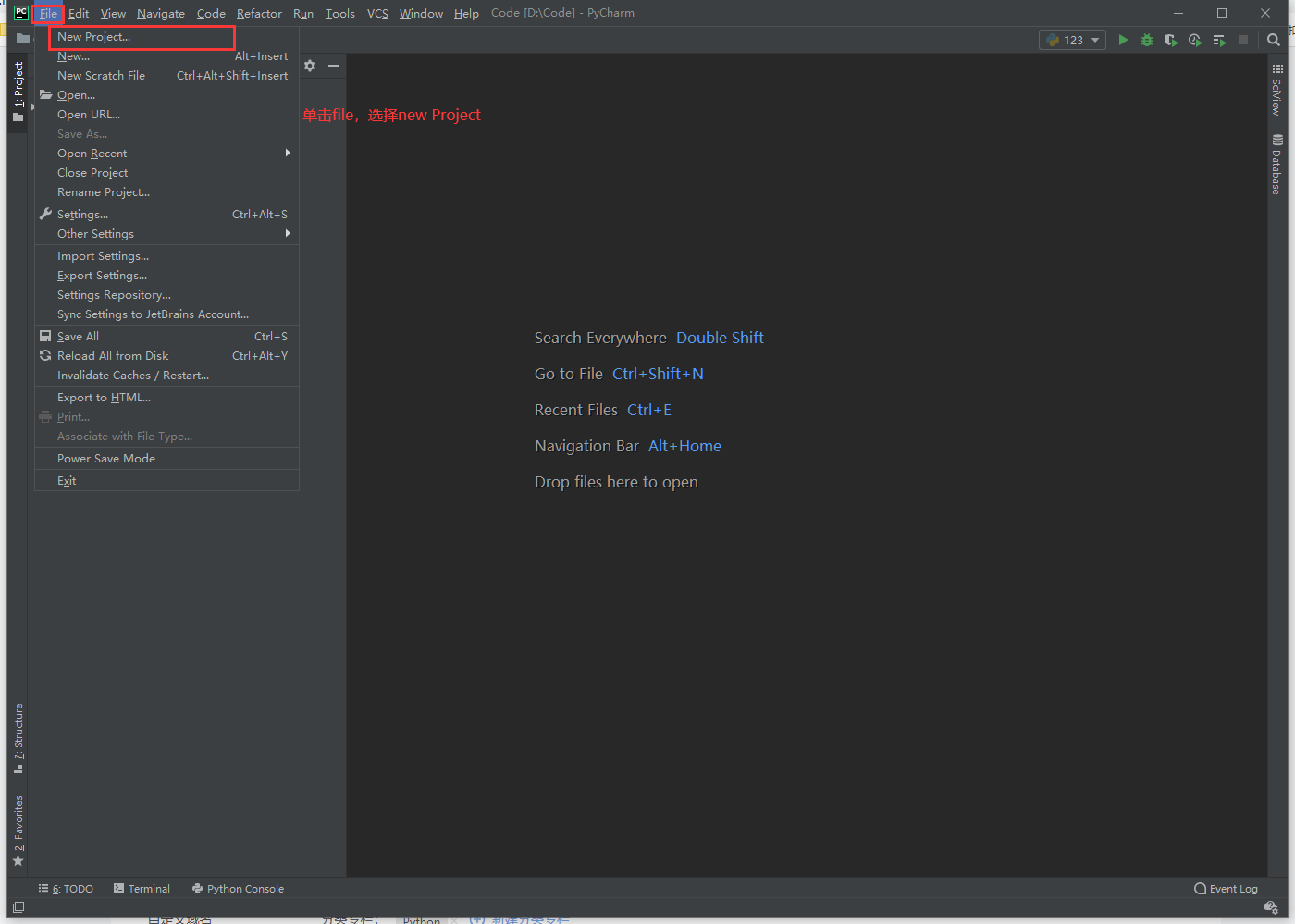The image size is (1295, 924).
Task: Expand the Other Settings submenu
Action: 166,234
